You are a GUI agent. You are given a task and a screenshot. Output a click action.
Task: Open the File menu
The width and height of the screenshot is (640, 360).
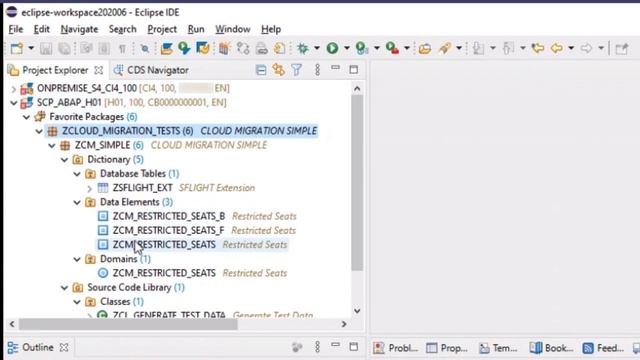pyautogui.click(x=16, y=29)
